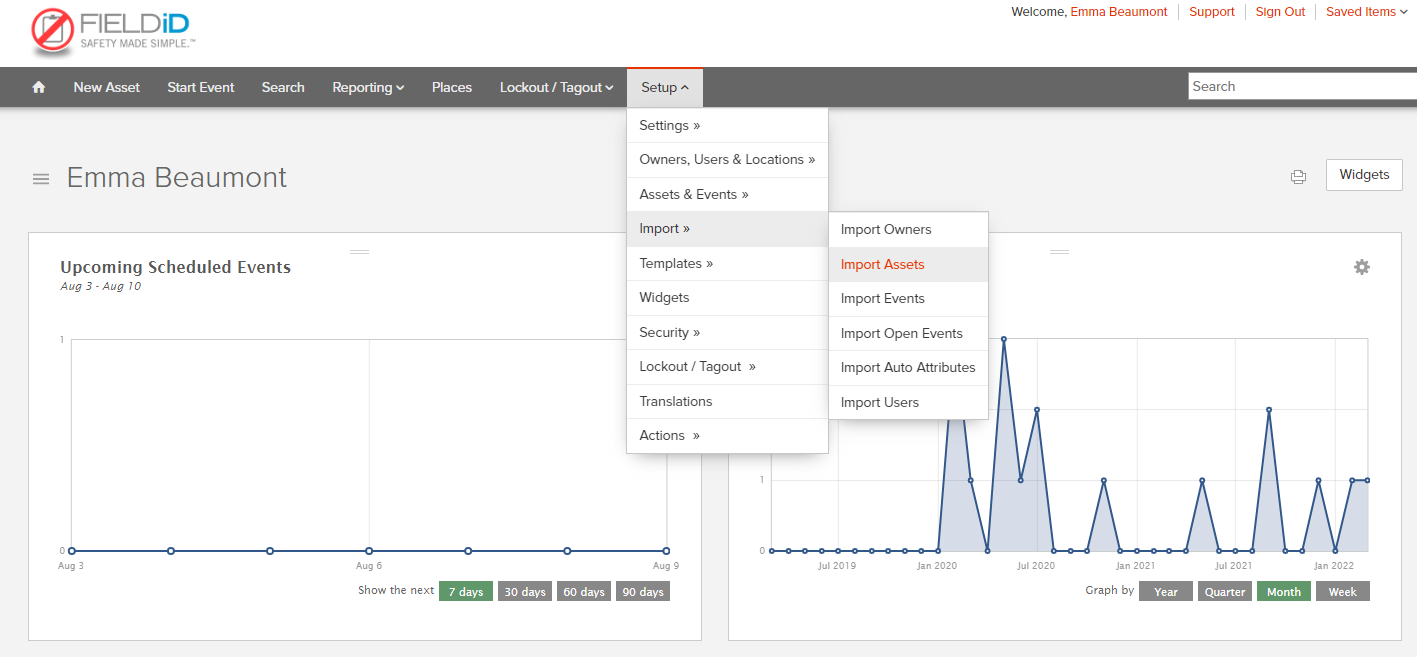The image size is (1417, 657).
Task: Choose Import Users
Action: (908, 403)
